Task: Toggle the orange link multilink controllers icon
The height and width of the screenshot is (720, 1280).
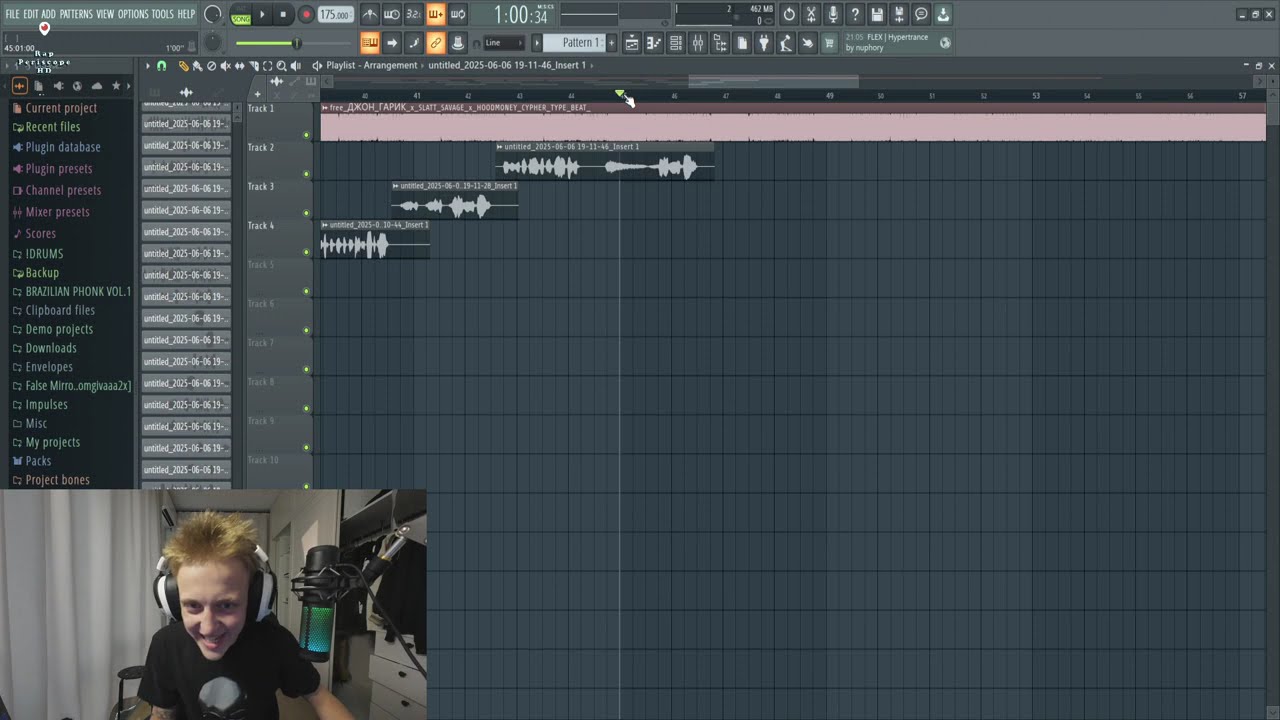Action: tap(436, 43)
